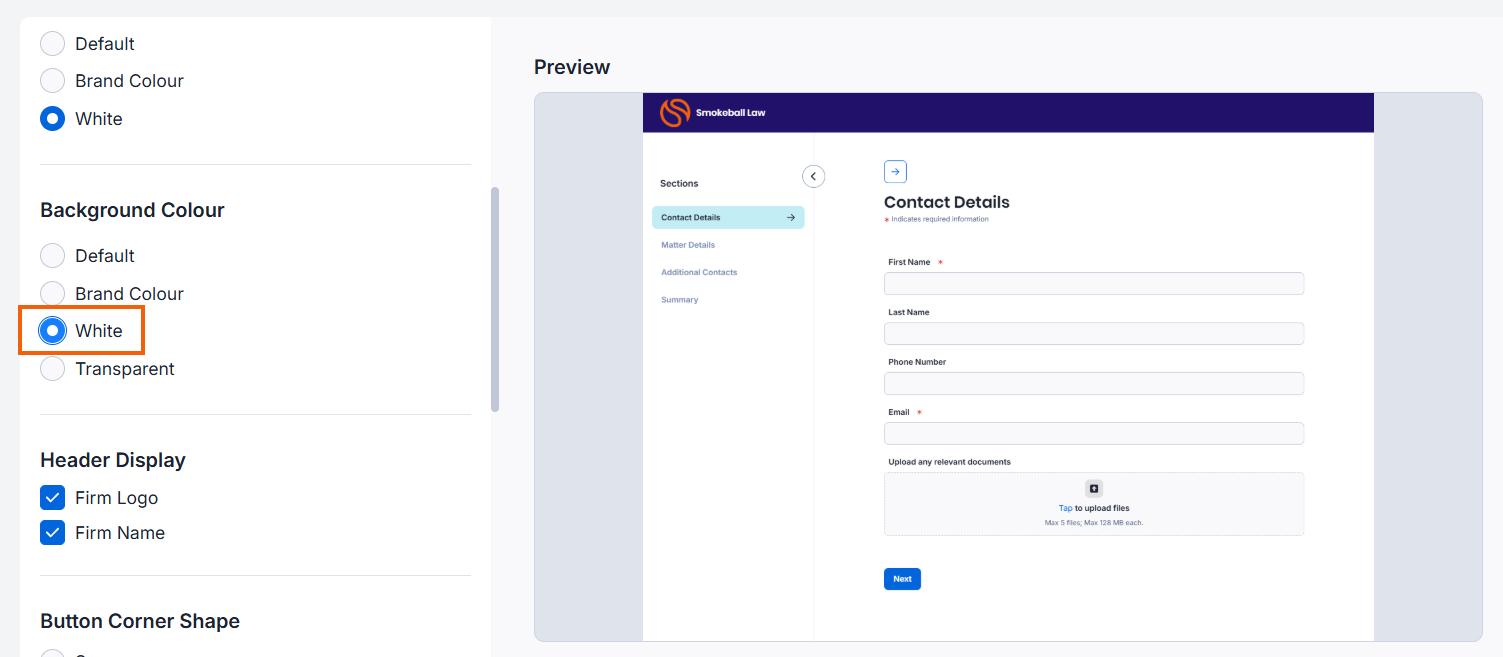Collapse the Sections sidebar with chevron

coord(814,176)
